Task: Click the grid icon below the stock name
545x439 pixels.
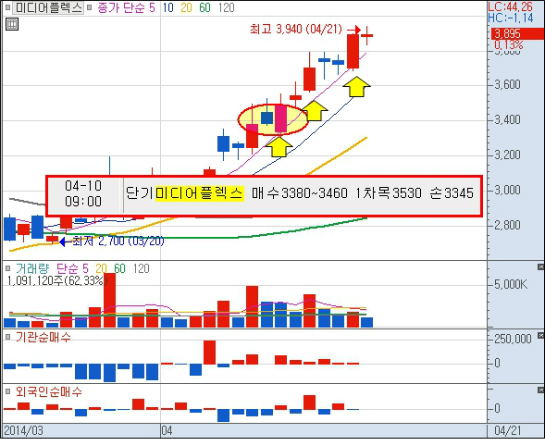Action: pos(12,24)
